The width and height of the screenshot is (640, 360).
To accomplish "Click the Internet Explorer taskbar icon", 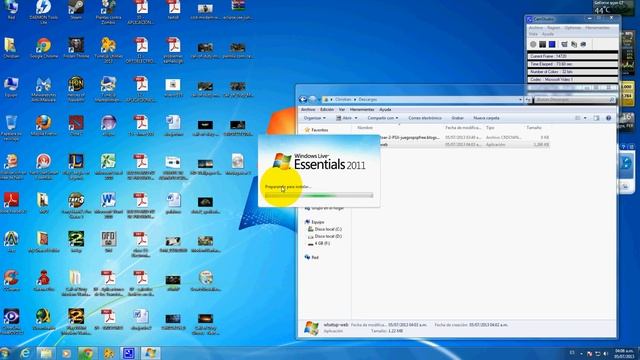I will click(x=25, y=353).
